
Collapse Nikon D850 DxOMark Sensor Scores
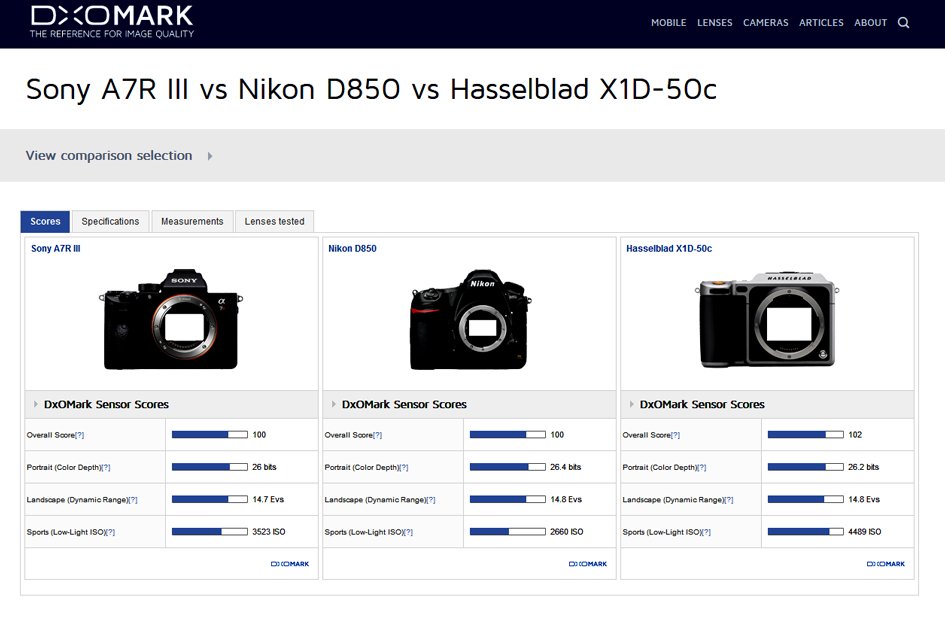point(334,405)
